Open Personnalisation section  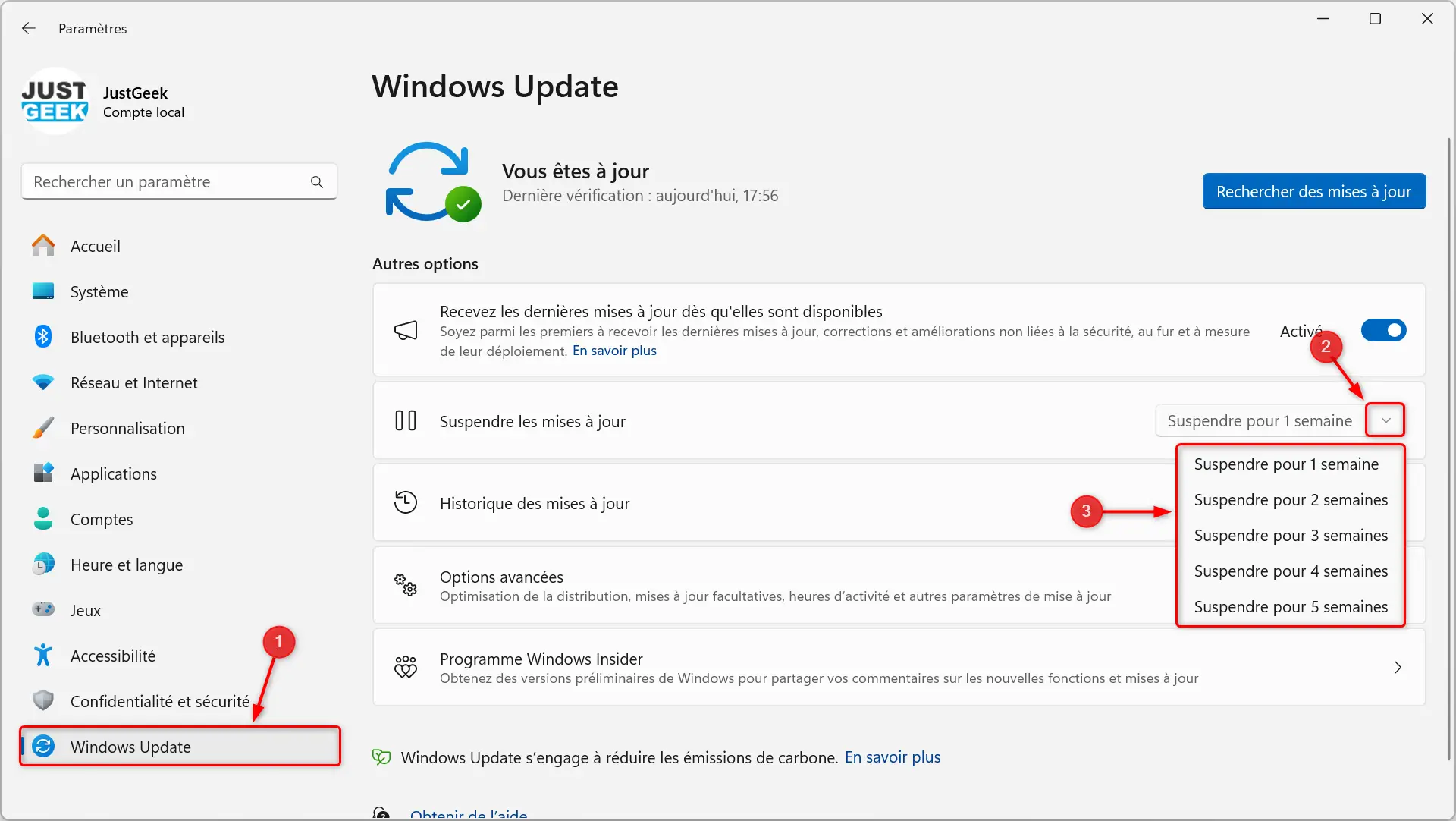click(x=179, y=428)
